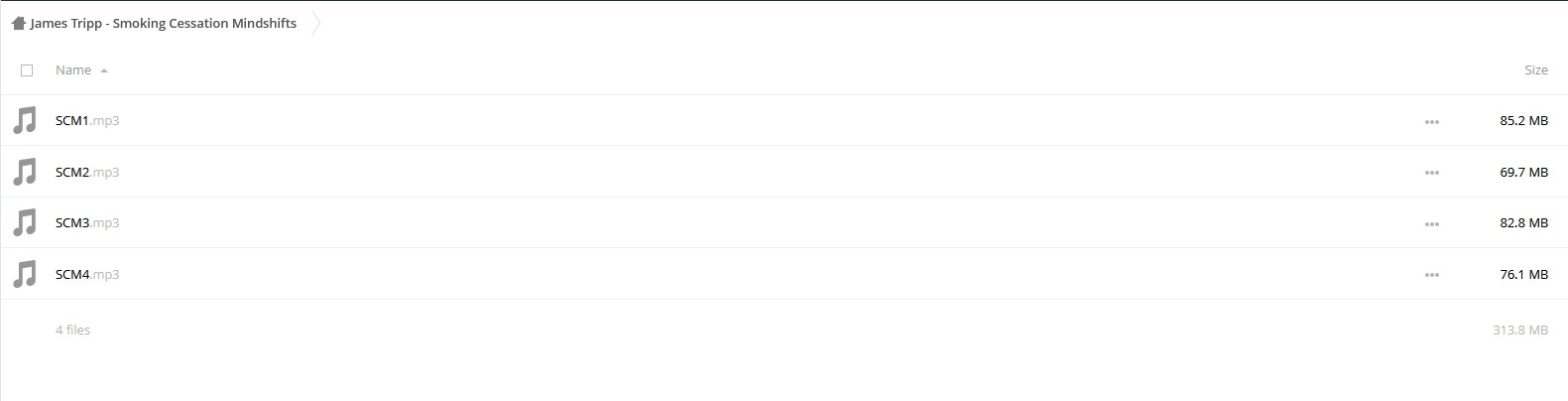This screenshot has width=1568, height=401.
Task: Sort files by the Size column
Action: coord(1535,70)
